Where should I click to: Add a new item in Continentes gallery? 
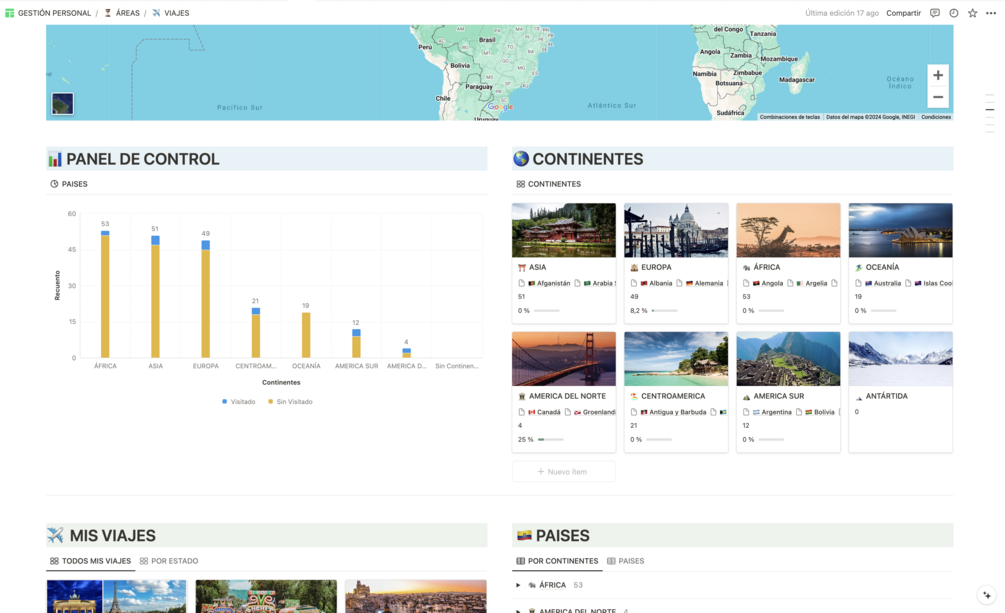(563, 471)
